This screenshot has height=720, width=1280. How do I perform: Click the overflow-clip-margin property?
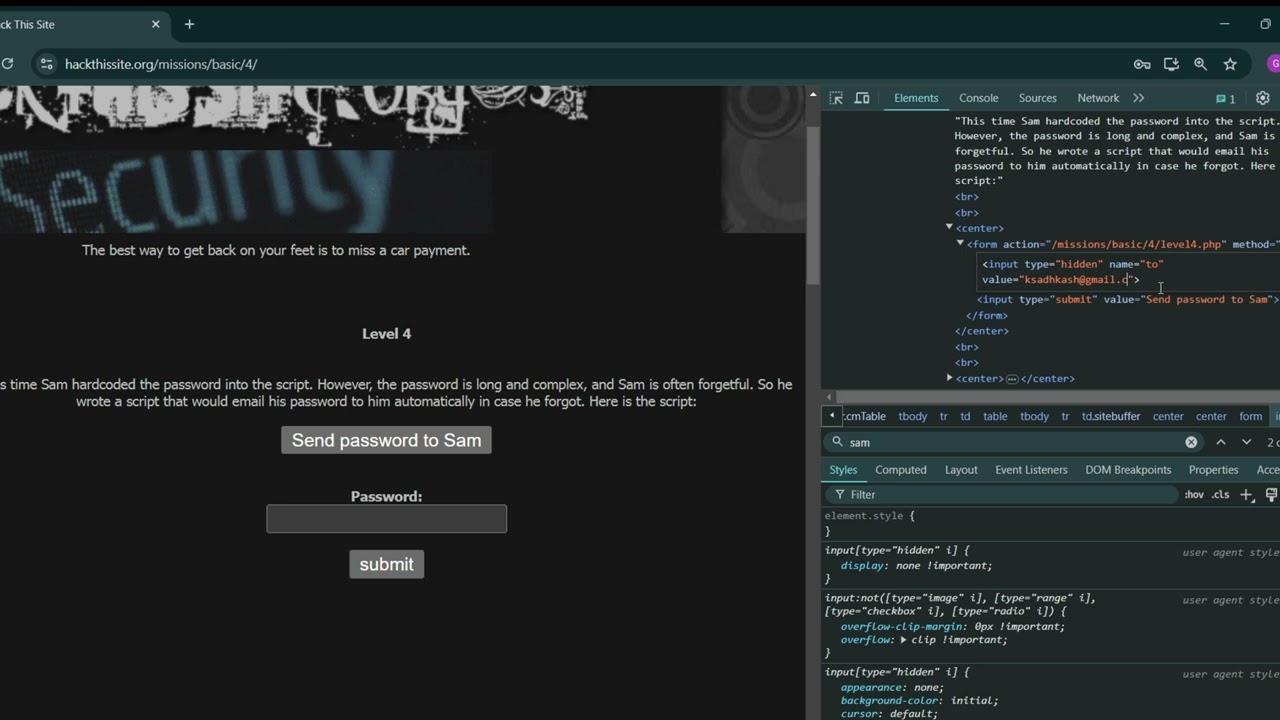click(952, 627)
